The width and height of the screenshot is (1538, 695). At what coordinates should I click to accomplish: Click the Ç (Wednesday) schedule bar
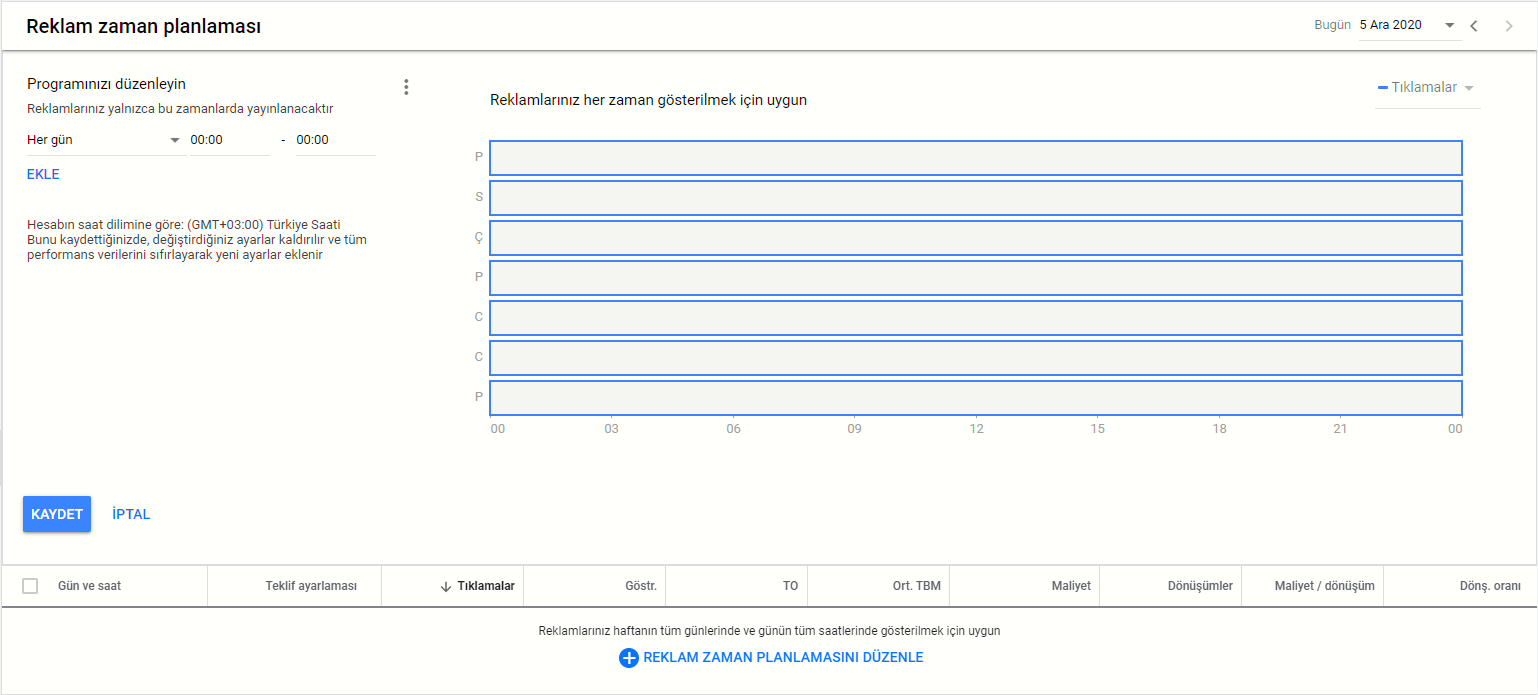(975, 238)
